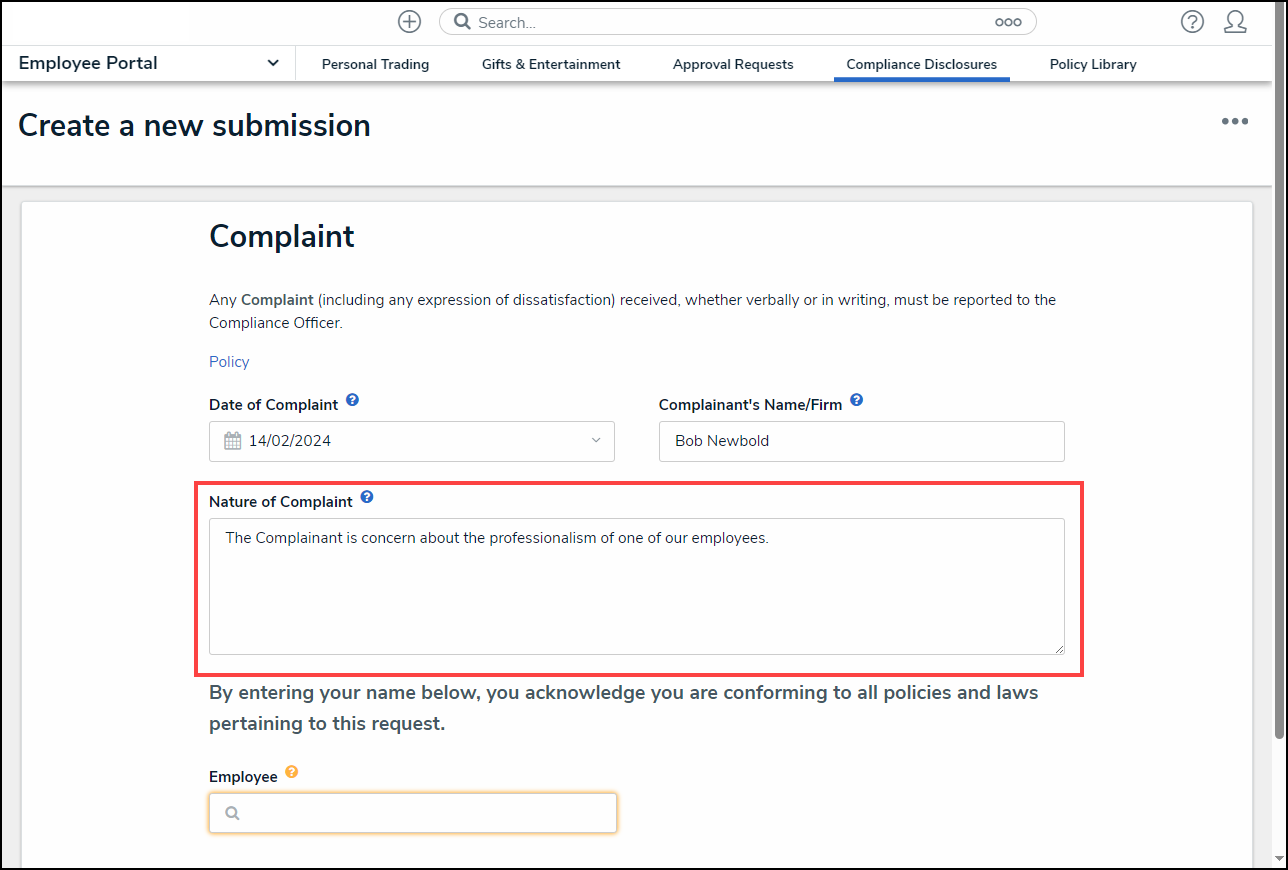1288x870 pixels.
Task: Open the Date of Complaint picker
Action: point(412,441)
